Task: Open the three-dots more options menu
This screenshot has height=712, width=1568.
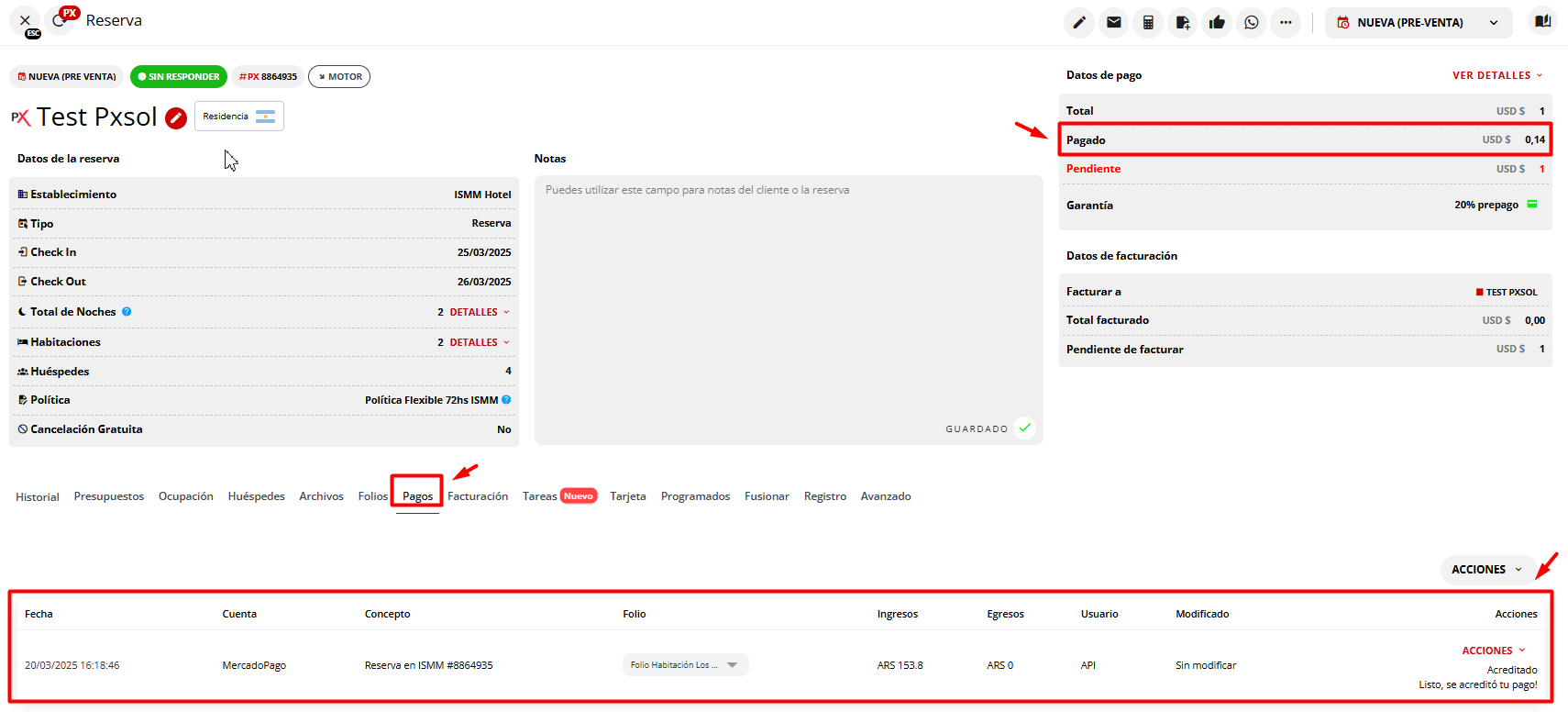Action: click(1286, 23)
